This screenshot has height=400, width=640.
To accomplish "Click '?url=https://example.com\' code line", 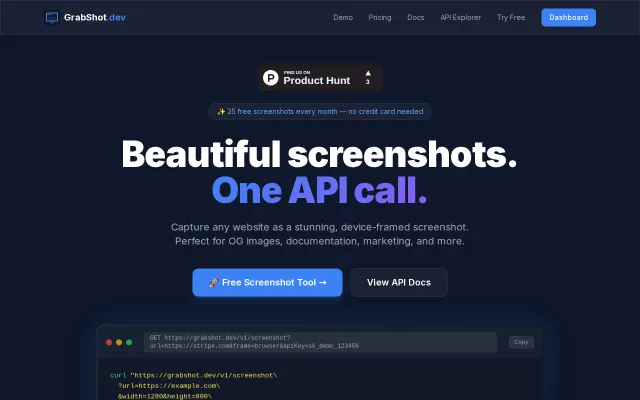I will coord(169,386).
